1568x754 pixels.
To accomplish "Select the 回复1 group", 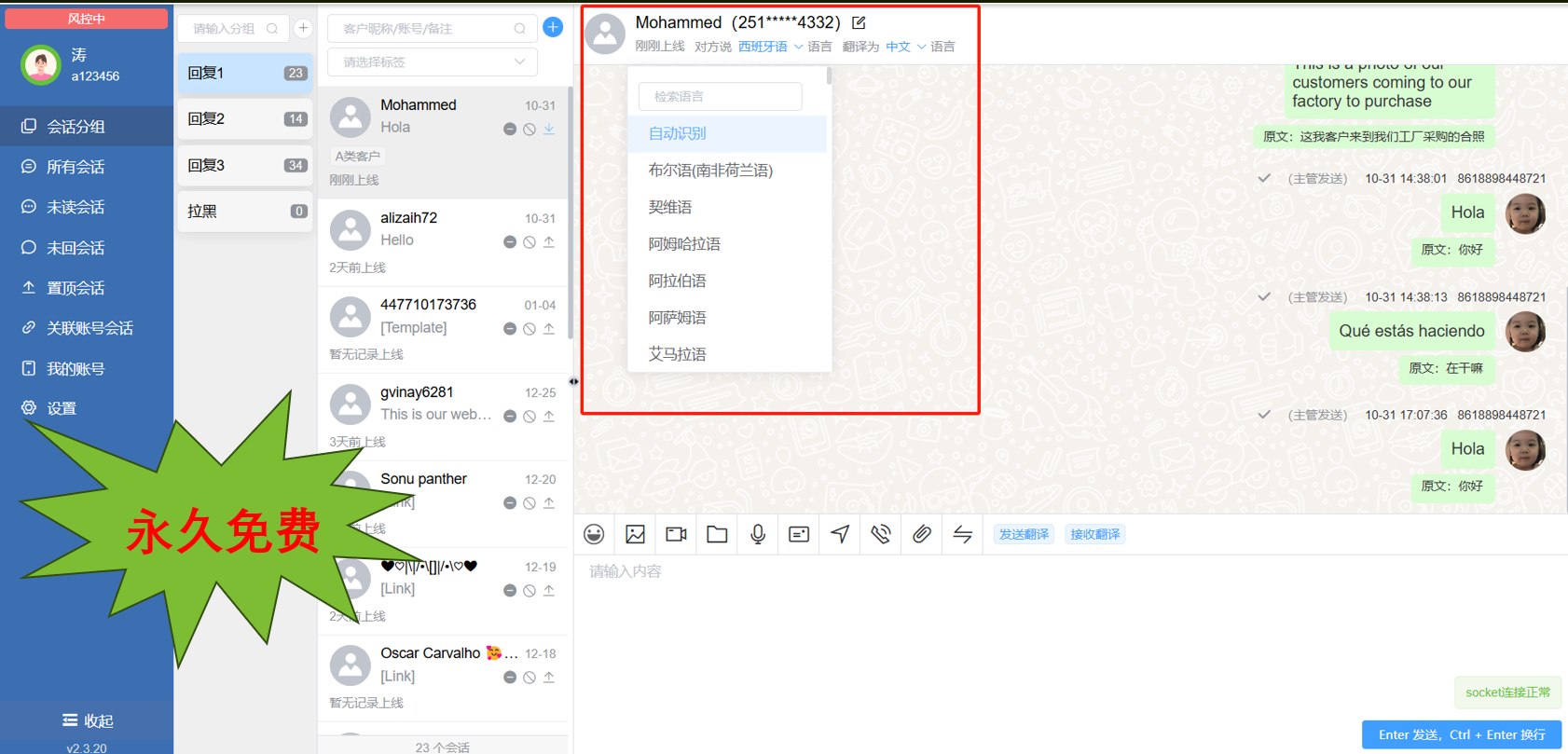I will (x=246, y=73).
